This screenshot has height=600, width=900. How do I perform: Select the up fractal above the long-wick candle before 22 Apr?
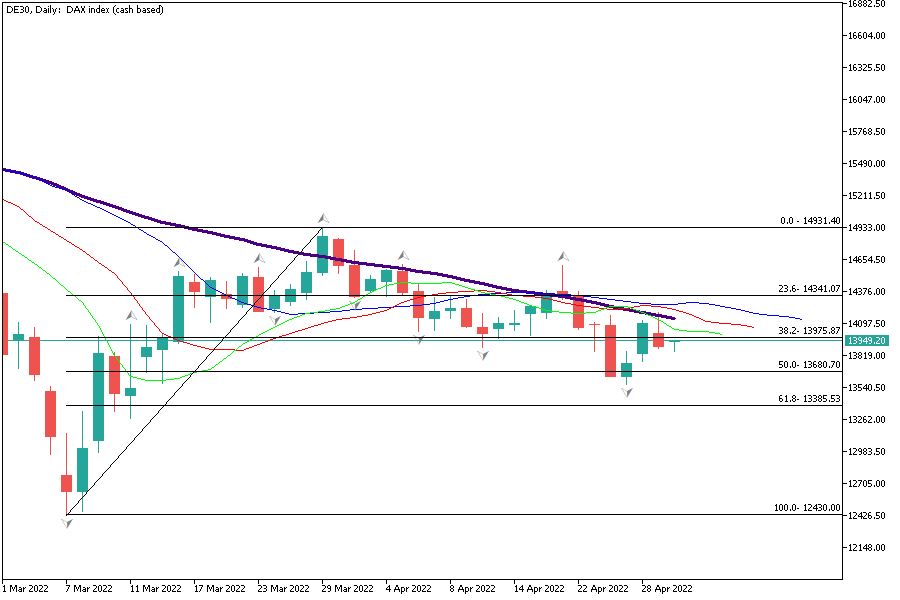point(563,256)
